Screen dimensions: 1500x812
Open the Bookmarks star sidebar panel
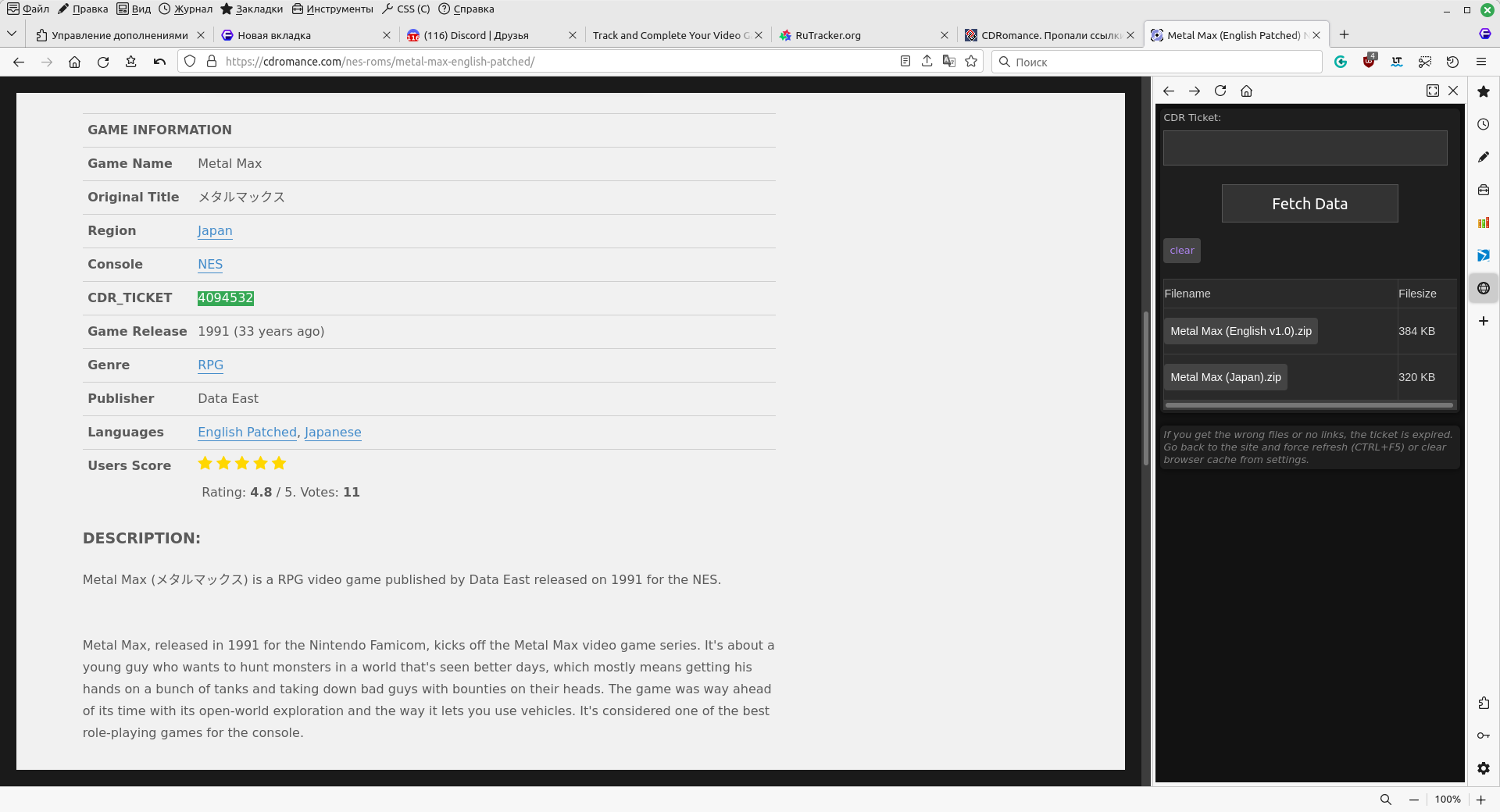(x=1484, y=91)
